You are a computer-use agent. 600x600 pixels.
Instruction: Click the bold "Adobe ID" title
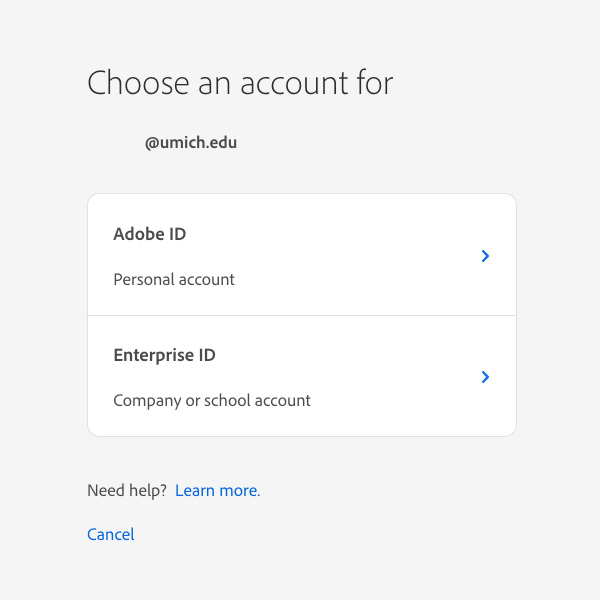pyautogui.click(x=150, y=234)
